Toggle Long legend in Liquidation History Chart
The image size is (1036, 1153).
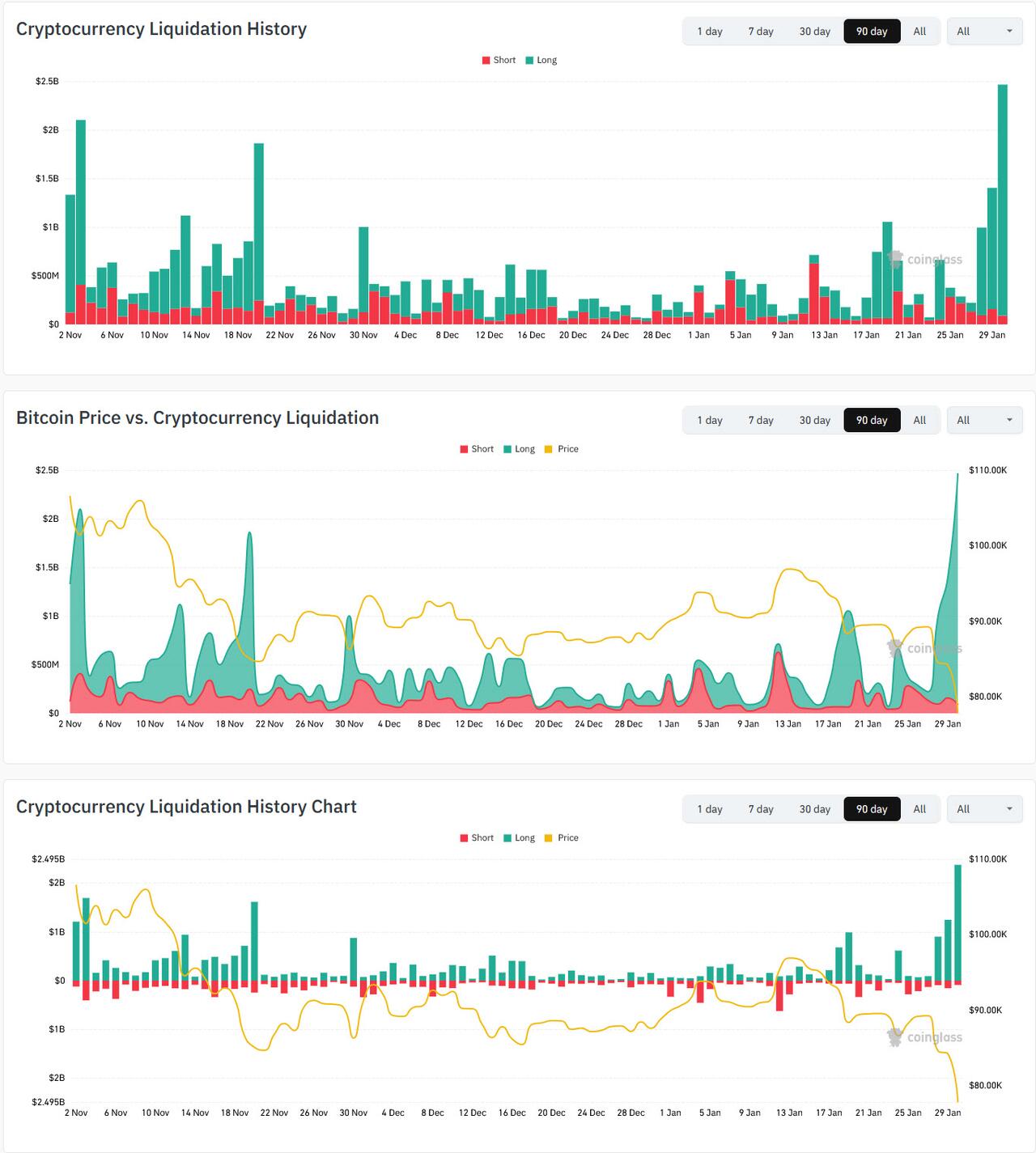coord(519,837)
